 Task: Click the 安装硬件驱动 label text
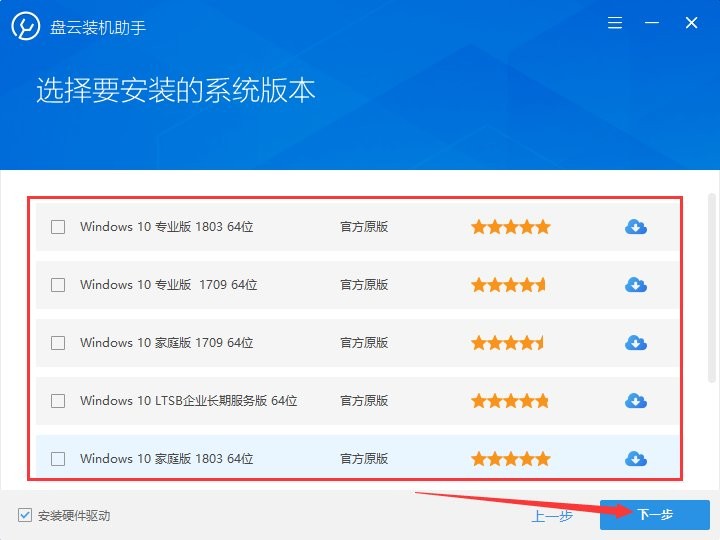pos(74,516)
